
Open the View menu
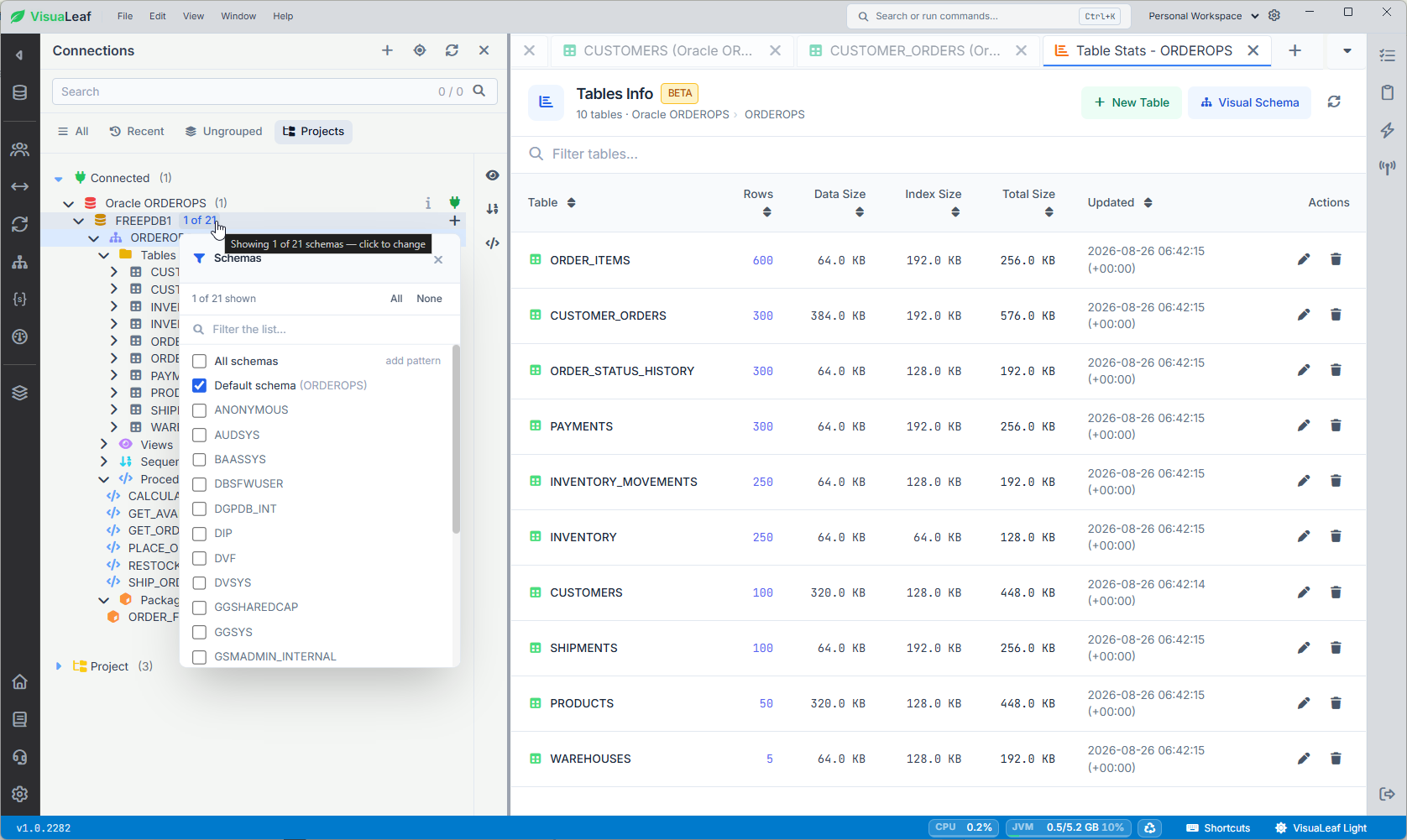point(193,16)
